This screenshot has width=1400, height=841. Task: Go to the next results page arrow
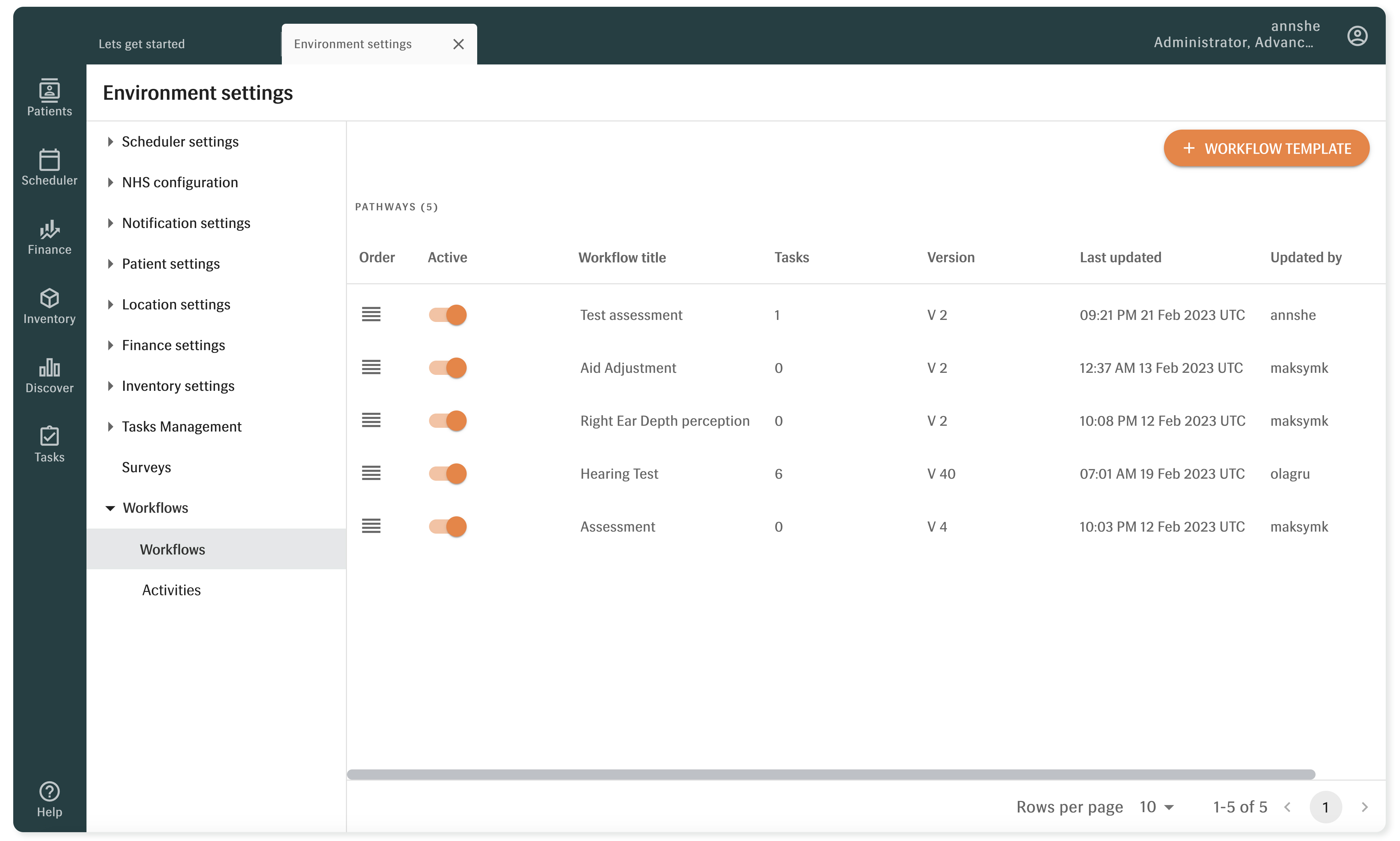point(1364,806)
